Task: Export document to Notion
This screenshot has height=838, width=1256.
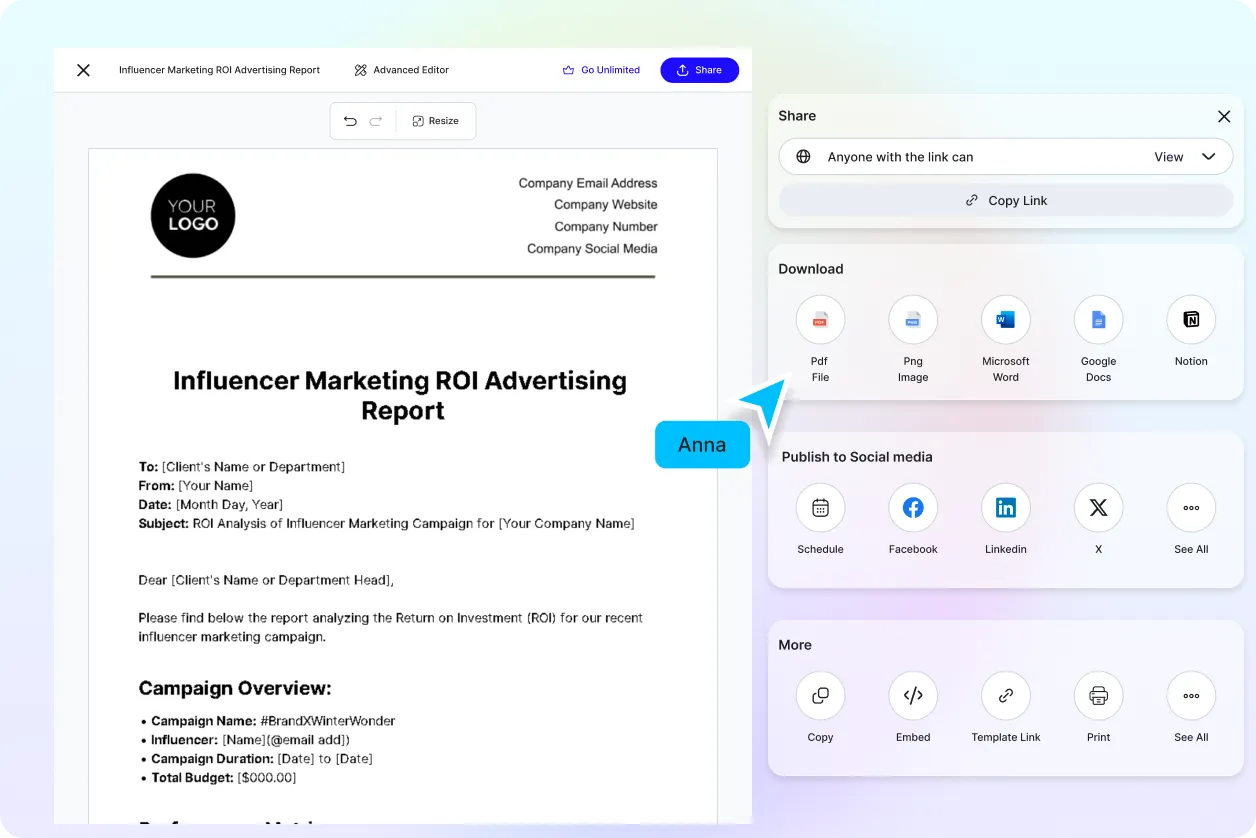Action: 1190,321
